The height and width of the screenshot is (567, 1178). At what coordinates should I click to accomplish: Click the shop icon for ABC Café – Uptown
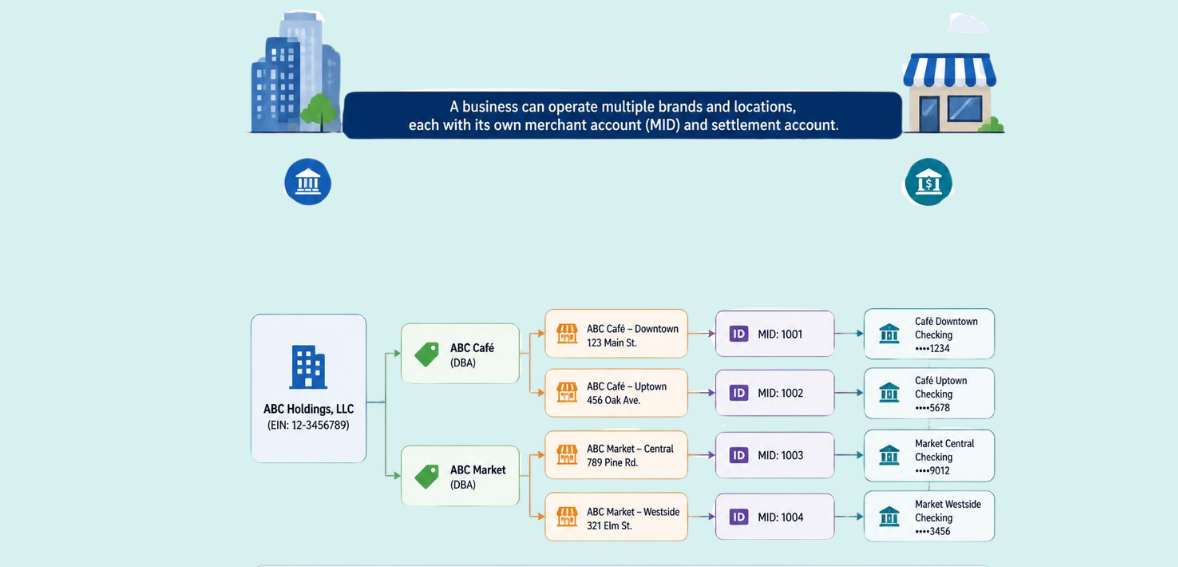[566, 393]
